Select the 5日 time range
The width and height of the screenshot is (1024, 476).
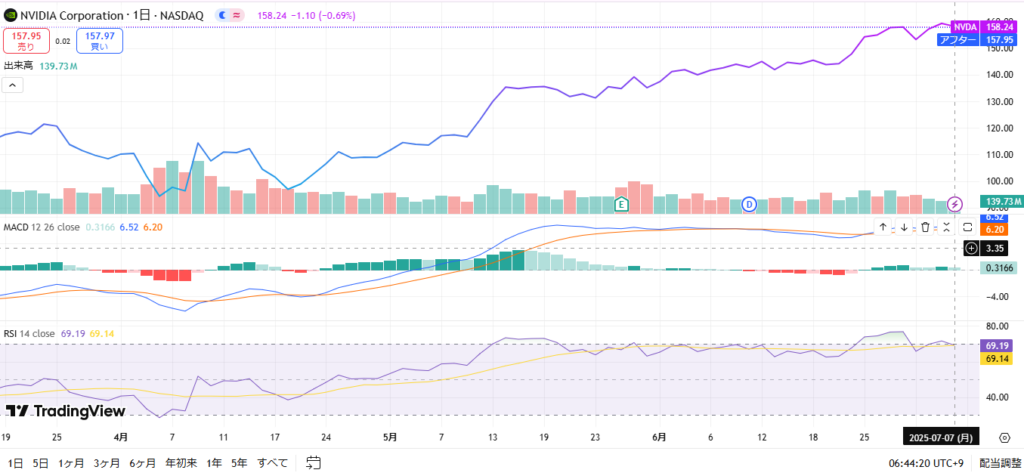40,464
